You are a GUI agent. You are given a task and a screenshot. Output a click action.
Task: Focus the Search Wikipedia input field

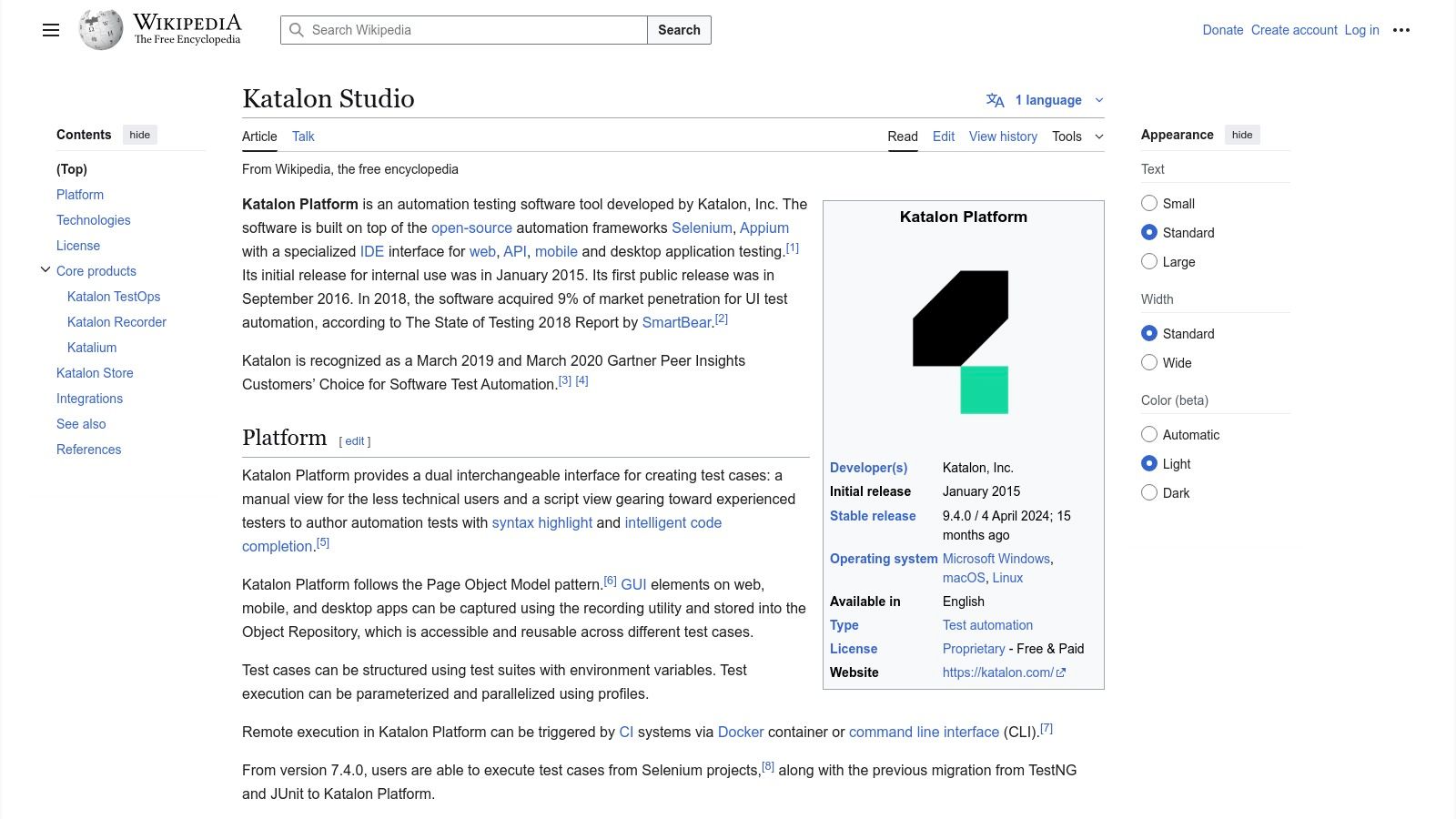click(464, 30)
